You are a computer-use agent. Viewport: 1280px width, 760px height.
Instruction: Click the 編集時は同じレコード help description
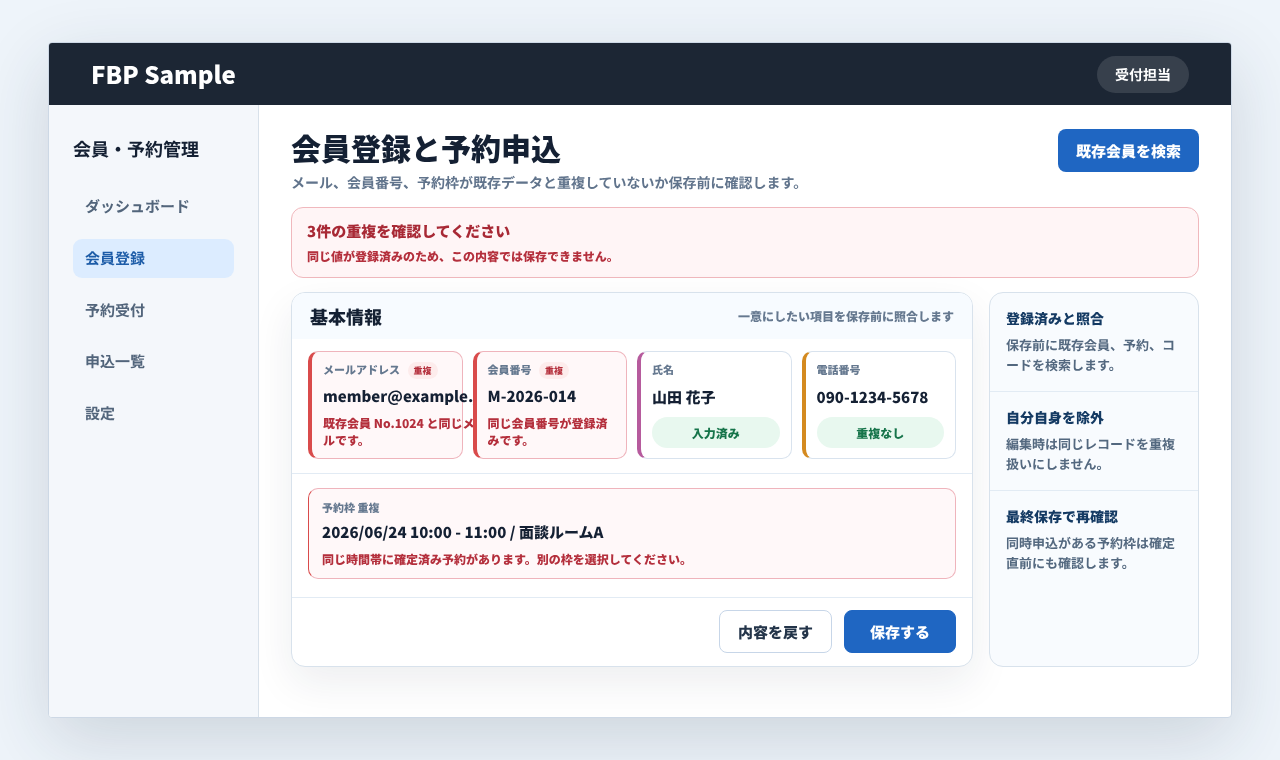click(1090, 454)
